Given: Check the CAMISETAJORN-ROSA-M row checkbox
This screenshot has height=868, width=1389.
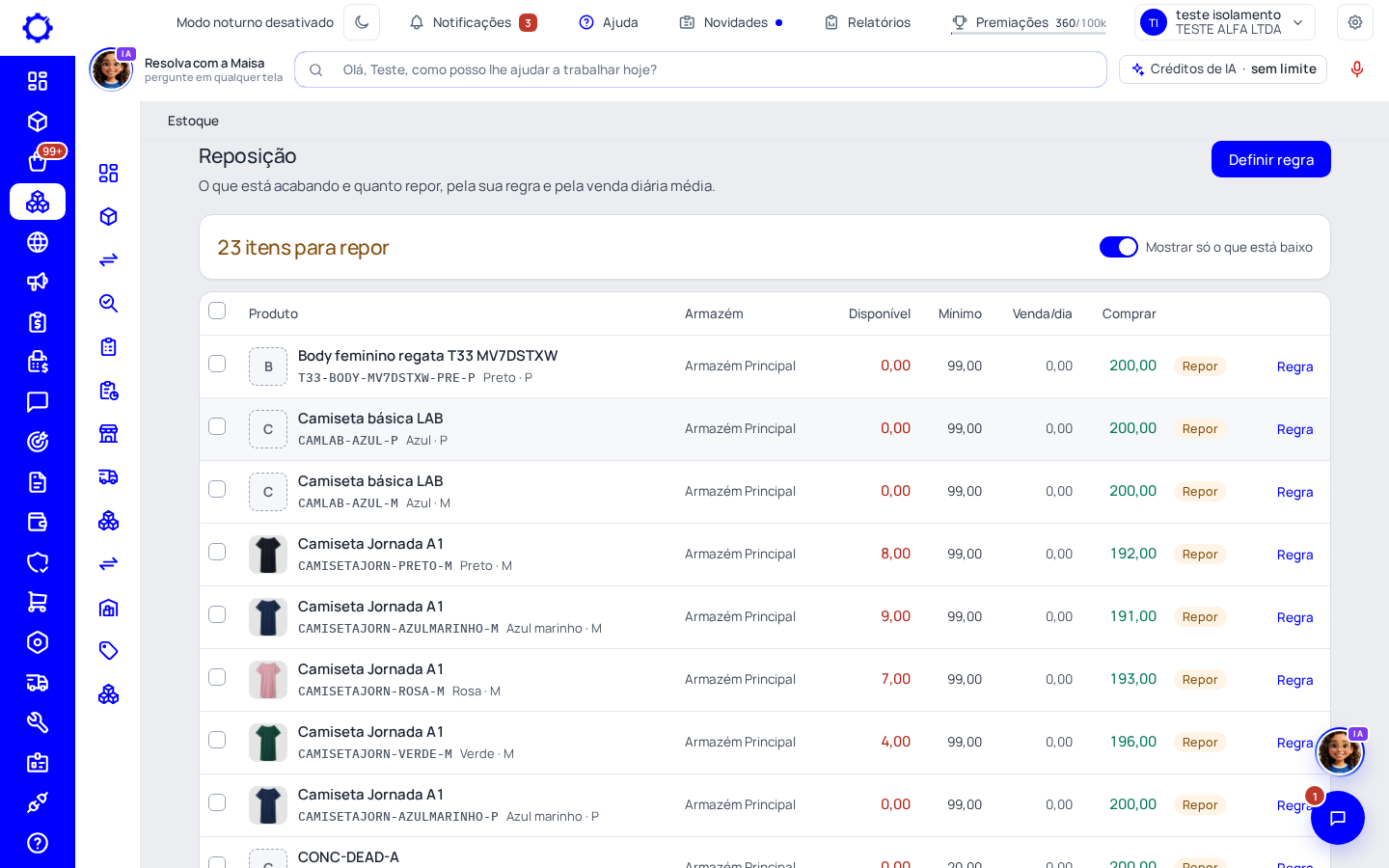Looking at the screenshot, I should (217, 677).
